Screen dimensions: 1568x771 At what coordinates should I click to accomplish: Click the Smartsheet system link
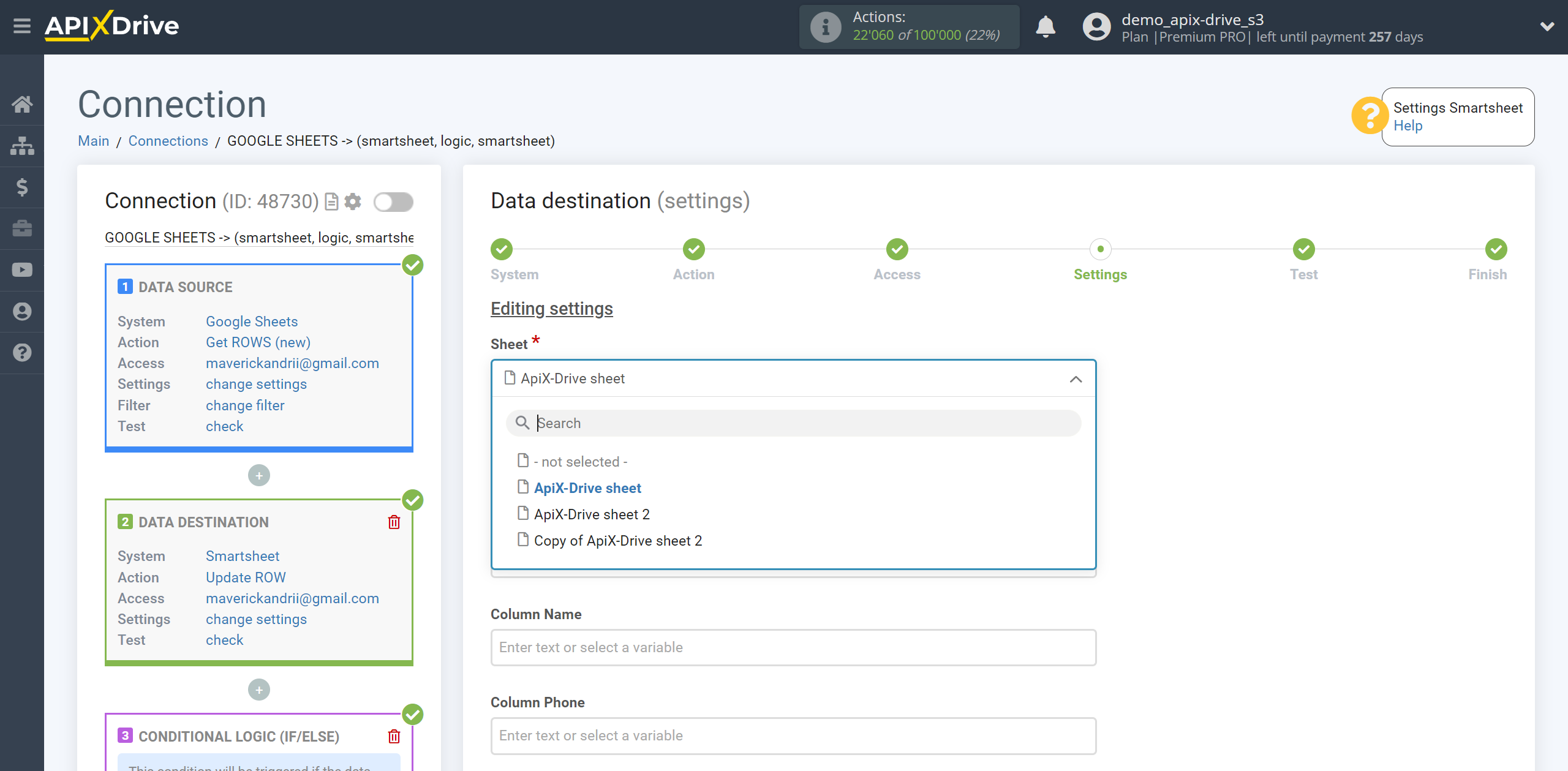[x=243, y=556]
